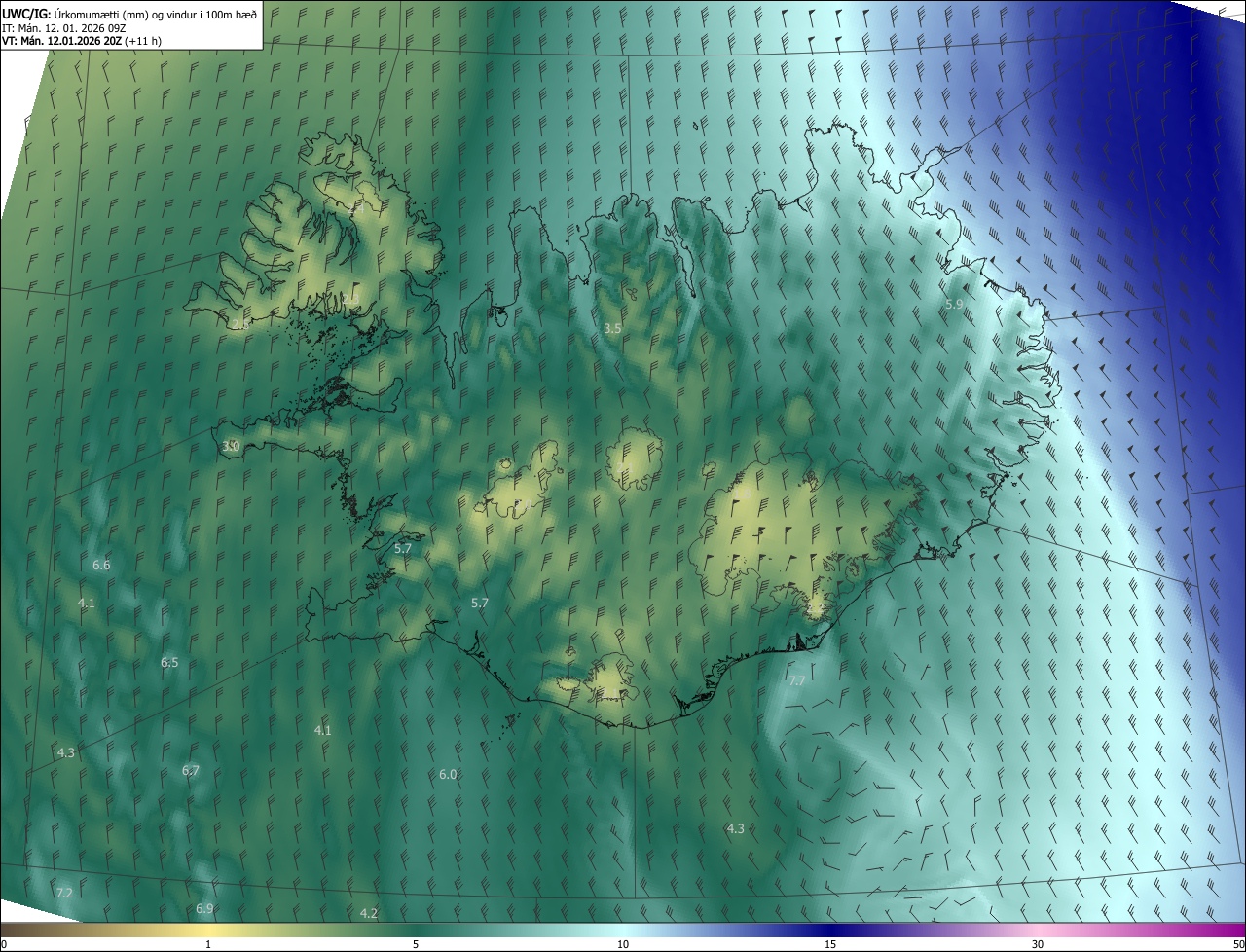Click the 5.9 value in east Iceland
The image size is (1246, 952).
pyautogui.click(x=954, y=305)
